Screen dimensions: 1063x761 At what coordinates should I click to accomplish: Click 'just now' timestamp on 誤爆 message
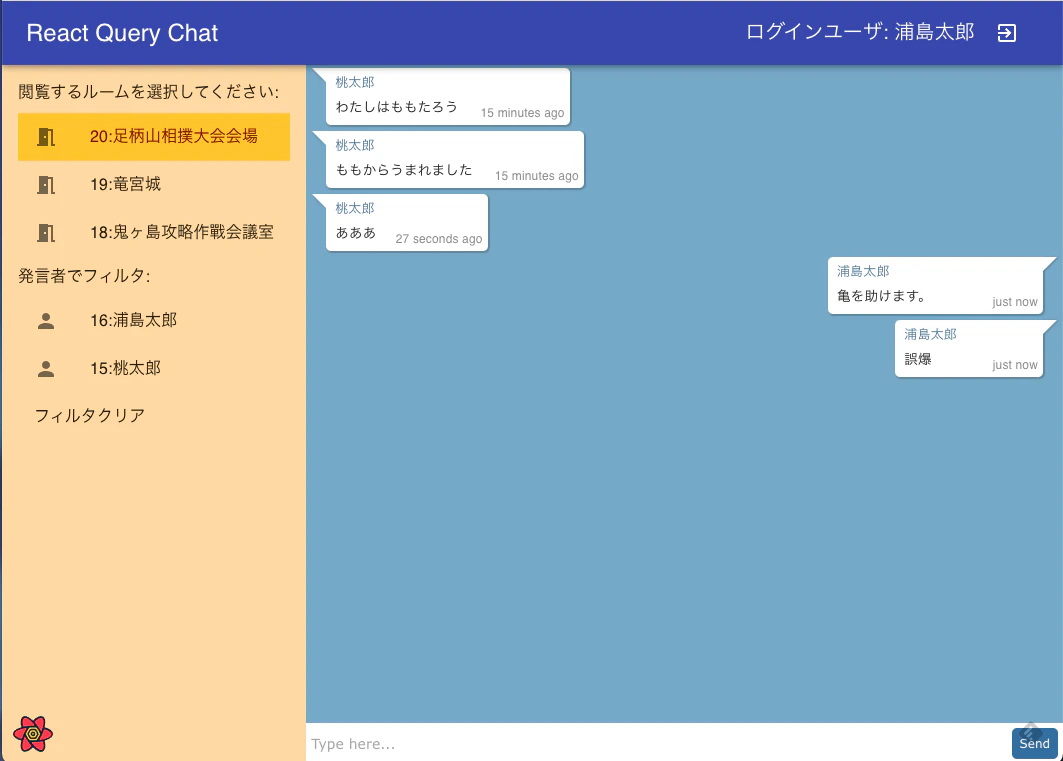1015,365
